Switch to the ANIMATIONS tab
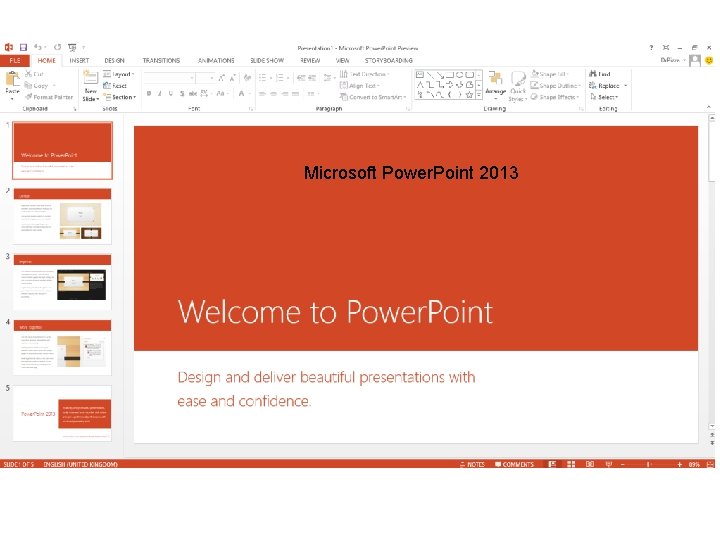Image resolution: width=720 pixels, height=540 pixels. click(x=216, y=60)
